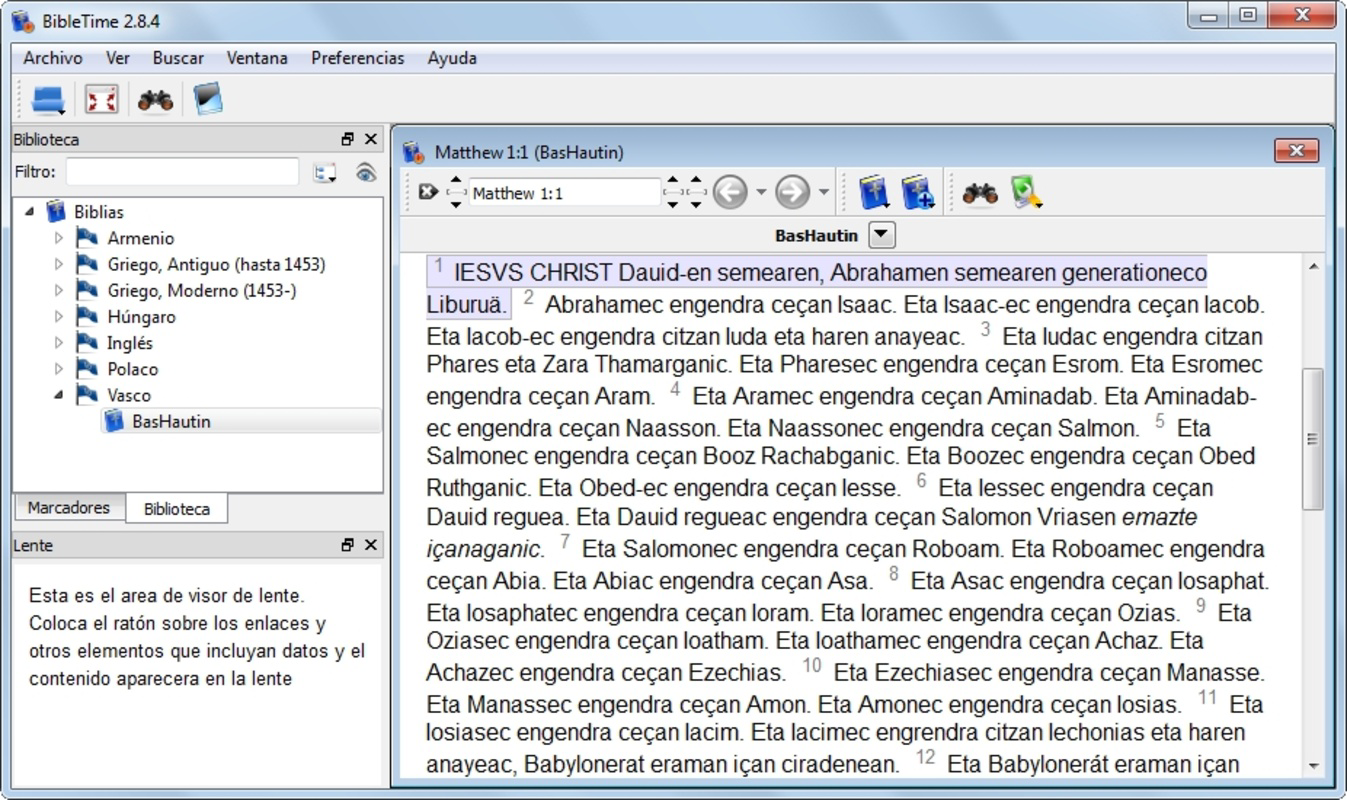Expand the Armenio language group

(x=59, y=238)
